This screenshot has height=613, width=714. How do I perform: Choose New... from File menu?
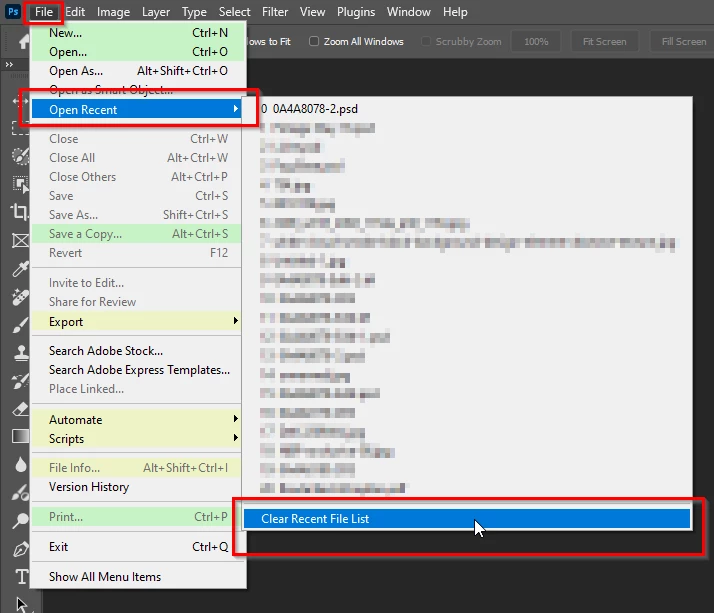[138, 33]
